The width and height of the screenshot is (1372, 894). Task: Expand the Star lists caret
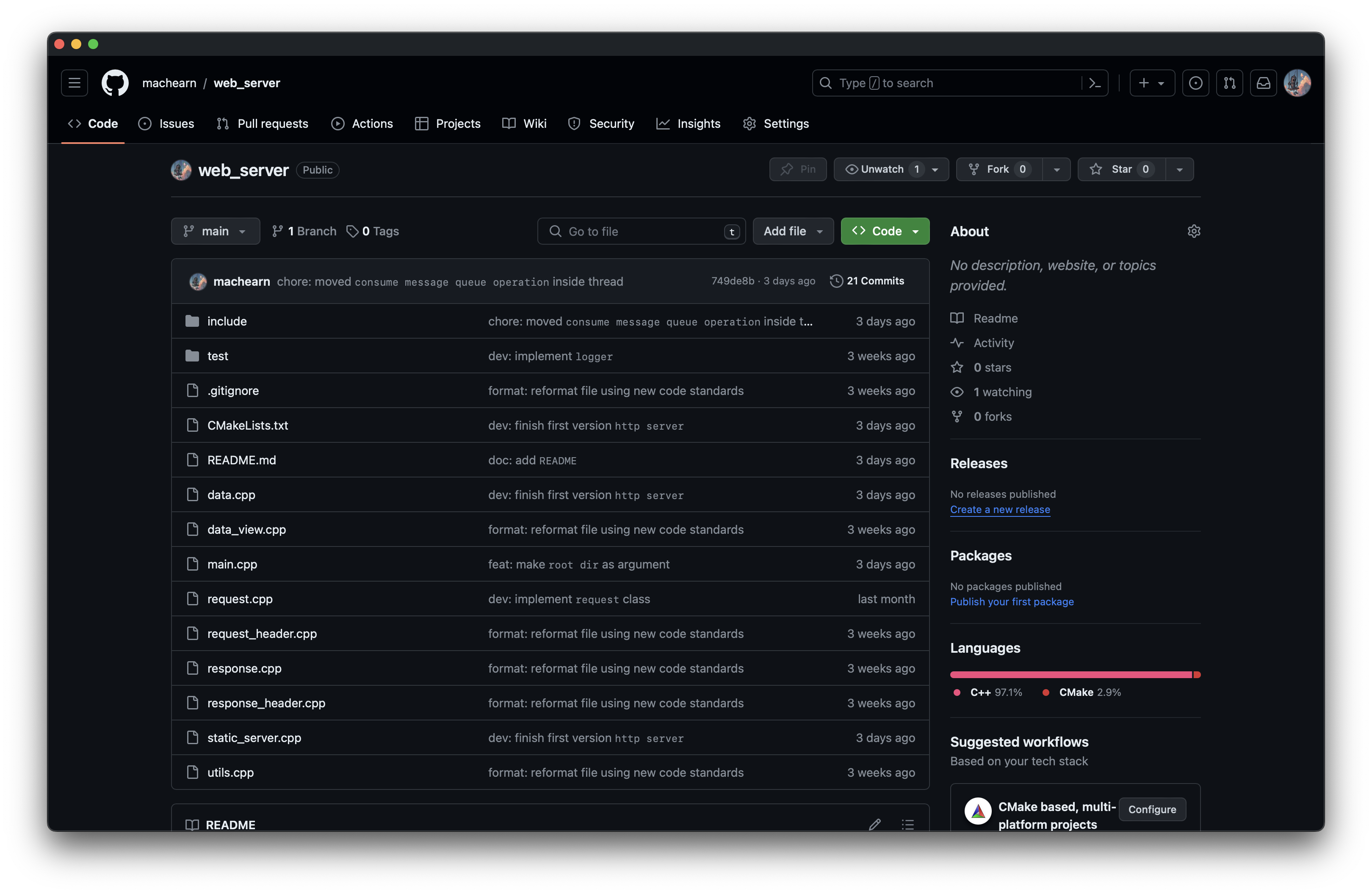[x=1179, y=169]
